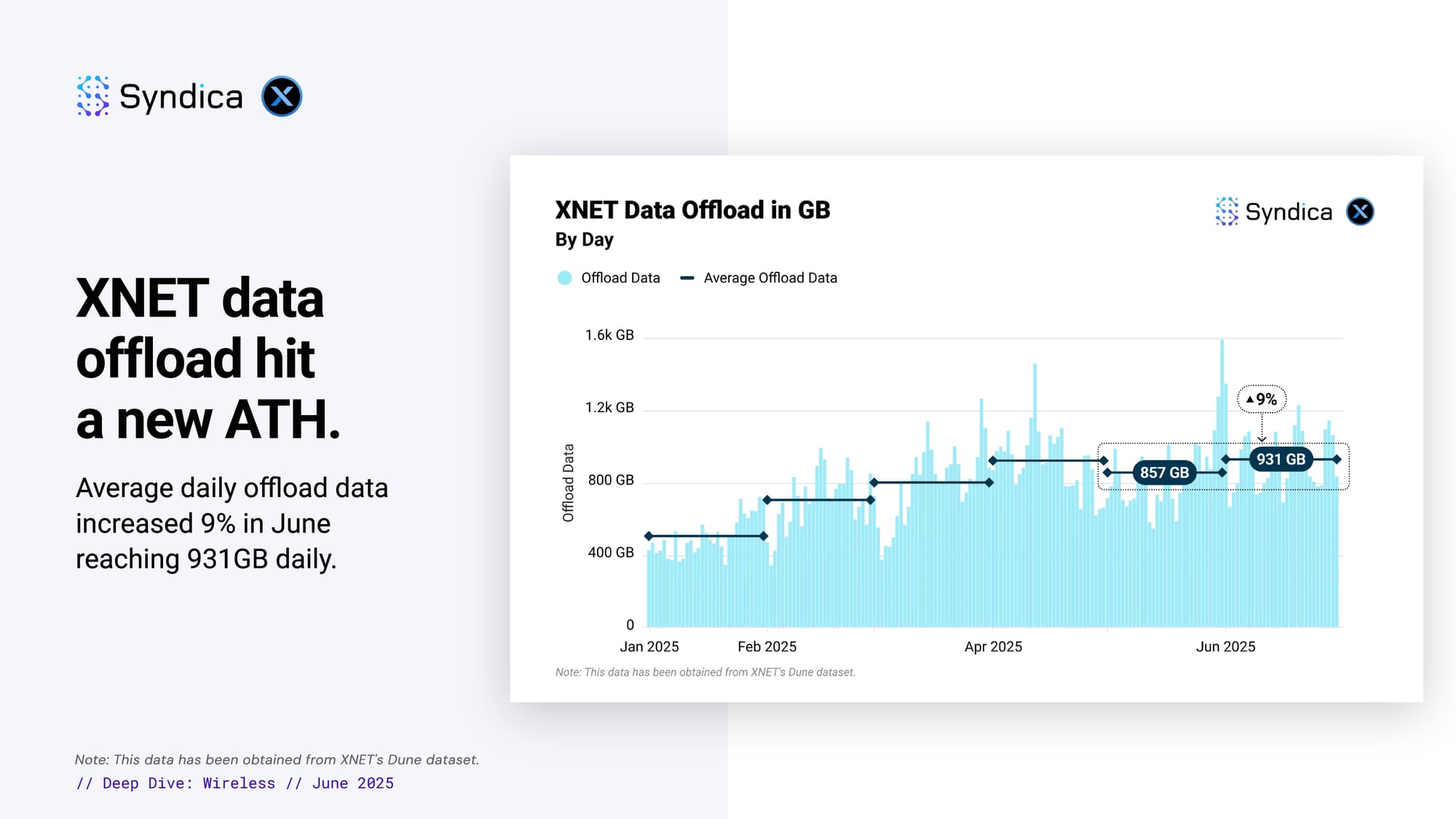Click the Dune dataset note under the chart
The height and width of the screenshot is (819, 1456).
(705, 673)
